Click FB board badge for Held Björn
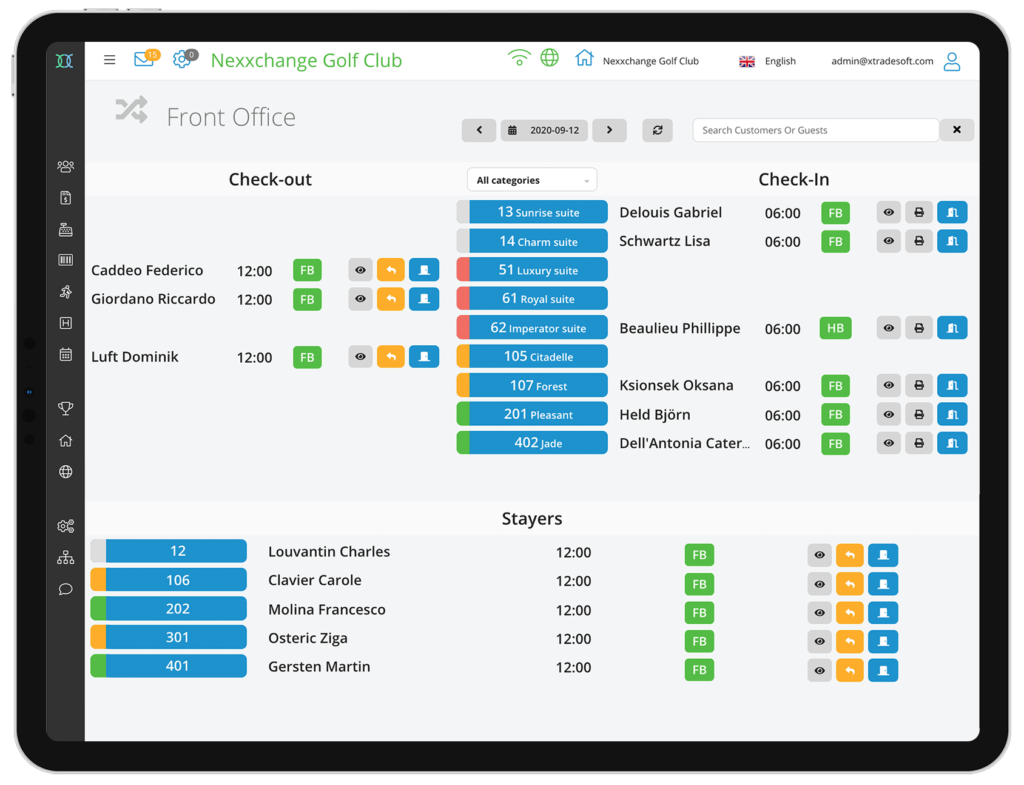 tap(835, 415)
